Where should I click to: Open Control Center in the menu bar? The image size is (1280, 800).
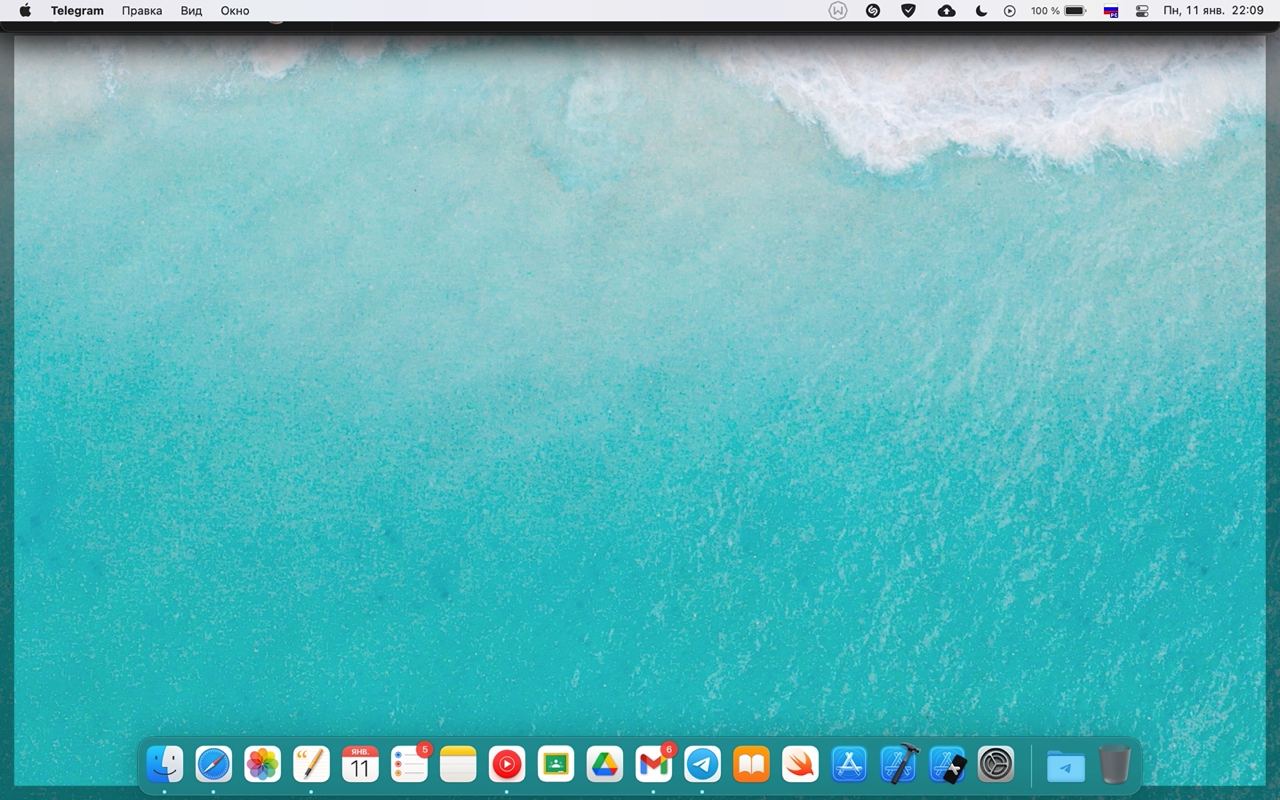point(1143,11)
